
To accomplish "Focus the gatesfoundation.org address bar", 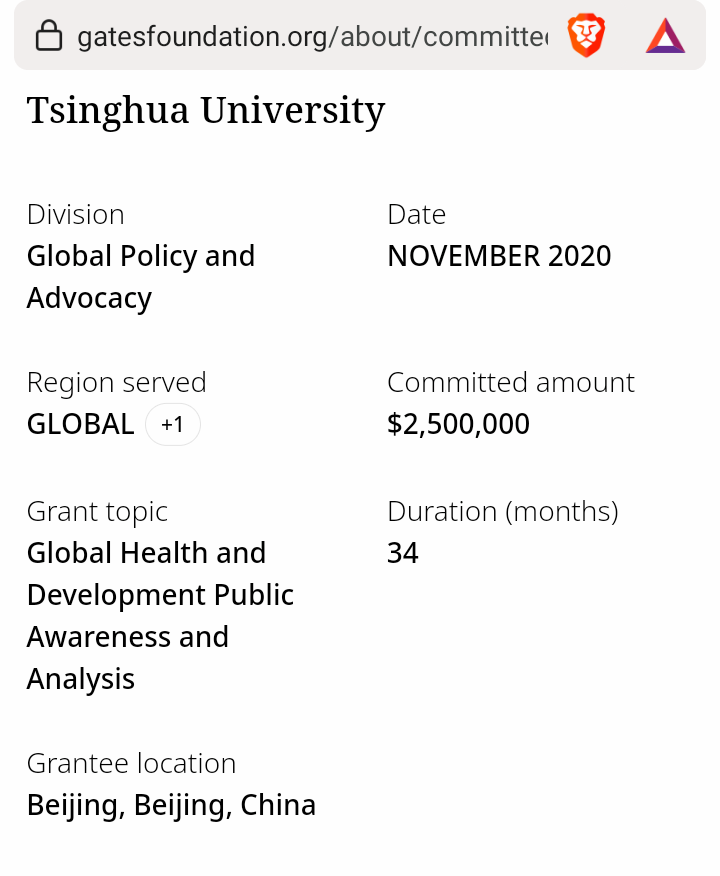I will [x=312, y=38].
